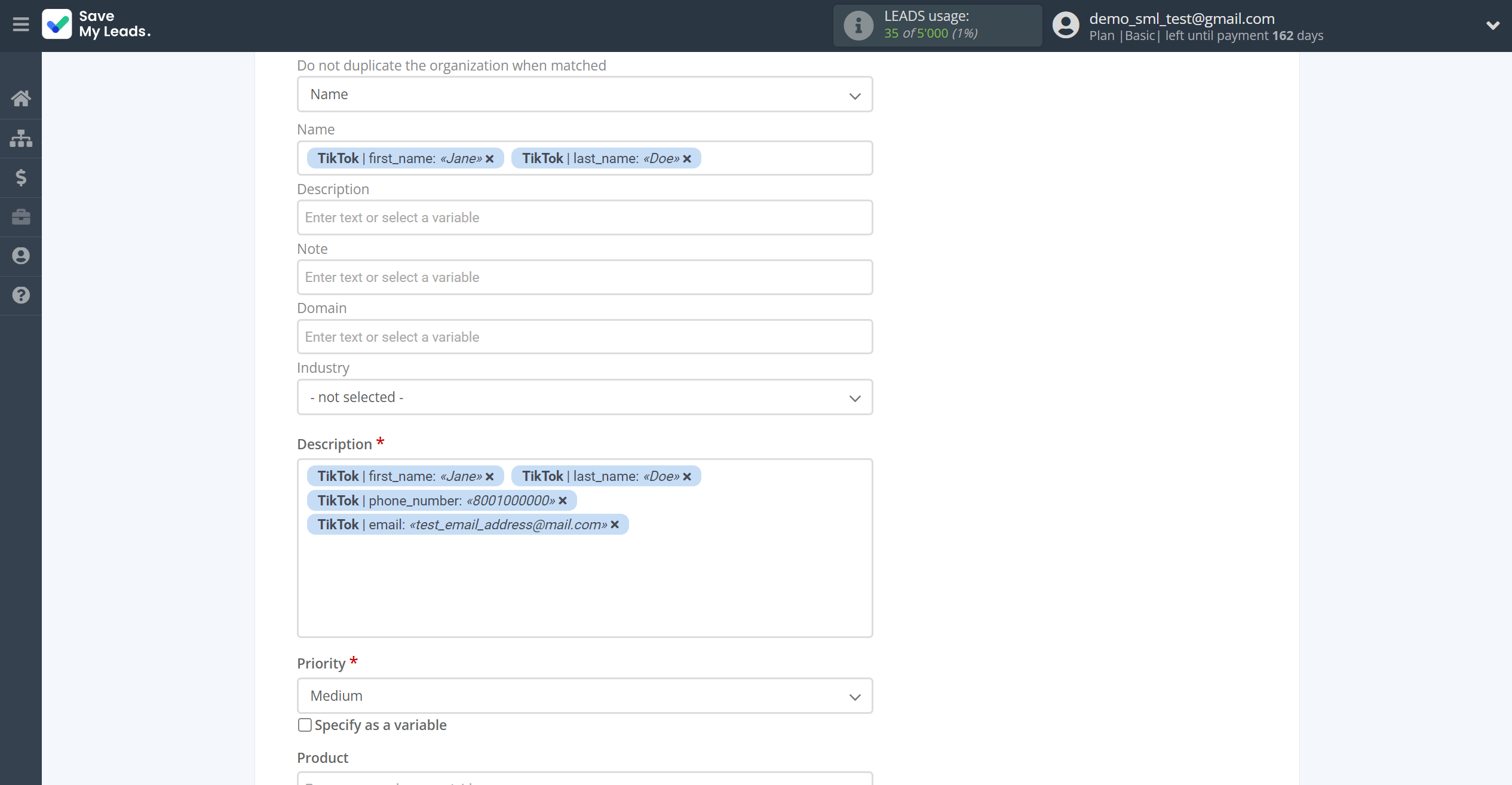Viewport: 1512px width, 785px height.
Task: Toggle 'Specify as a variable' checkbox
Action: (x=305, y=725)
